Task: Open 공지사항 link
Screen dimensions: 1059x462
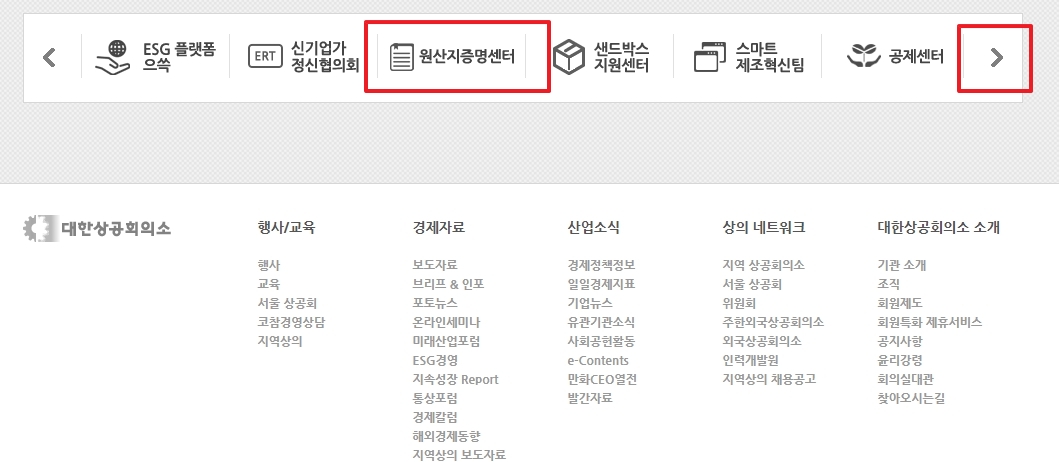Action: (899, 341)
